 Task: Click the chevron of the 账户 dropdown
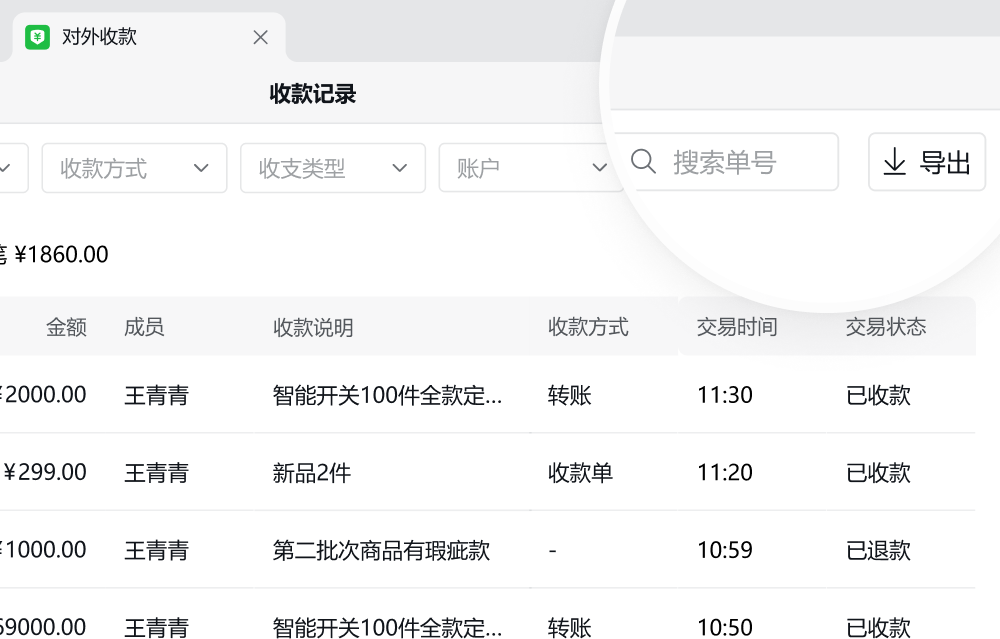point(599,168)
